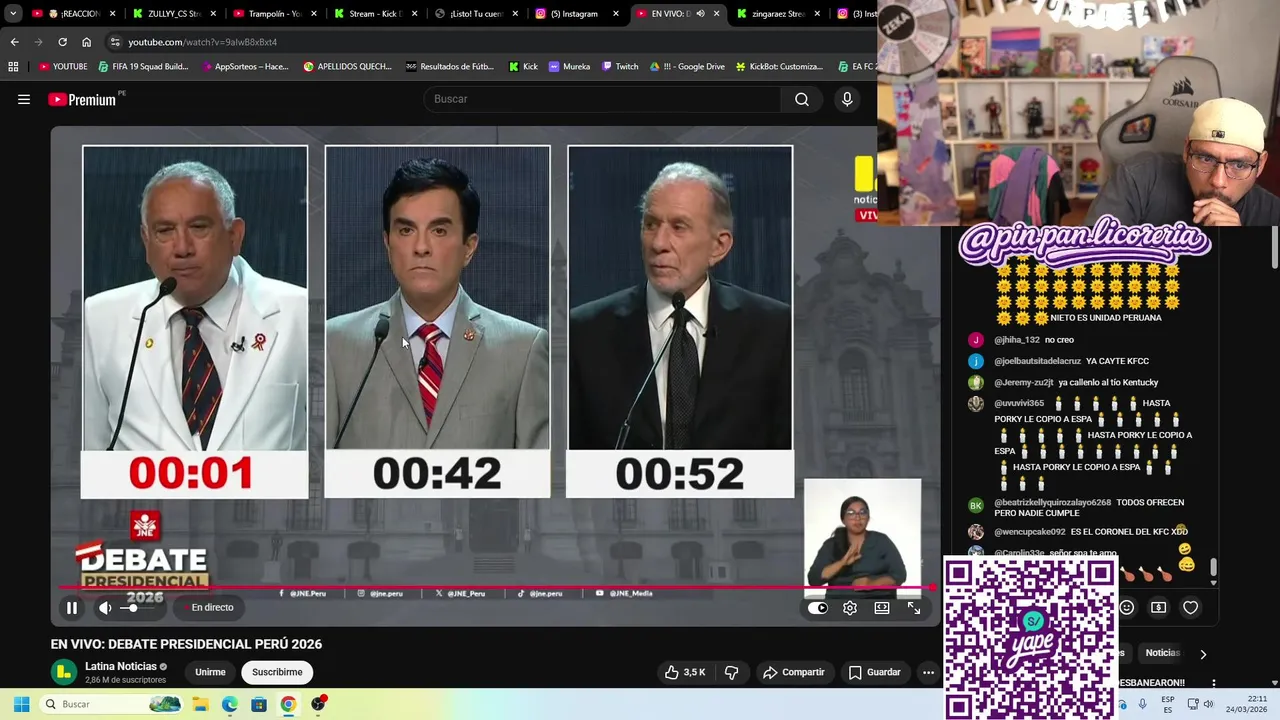Open the Latina Noticias channel avatar
The width and height of the screenshot is (1280, 720).
click(x=64, y=672)
